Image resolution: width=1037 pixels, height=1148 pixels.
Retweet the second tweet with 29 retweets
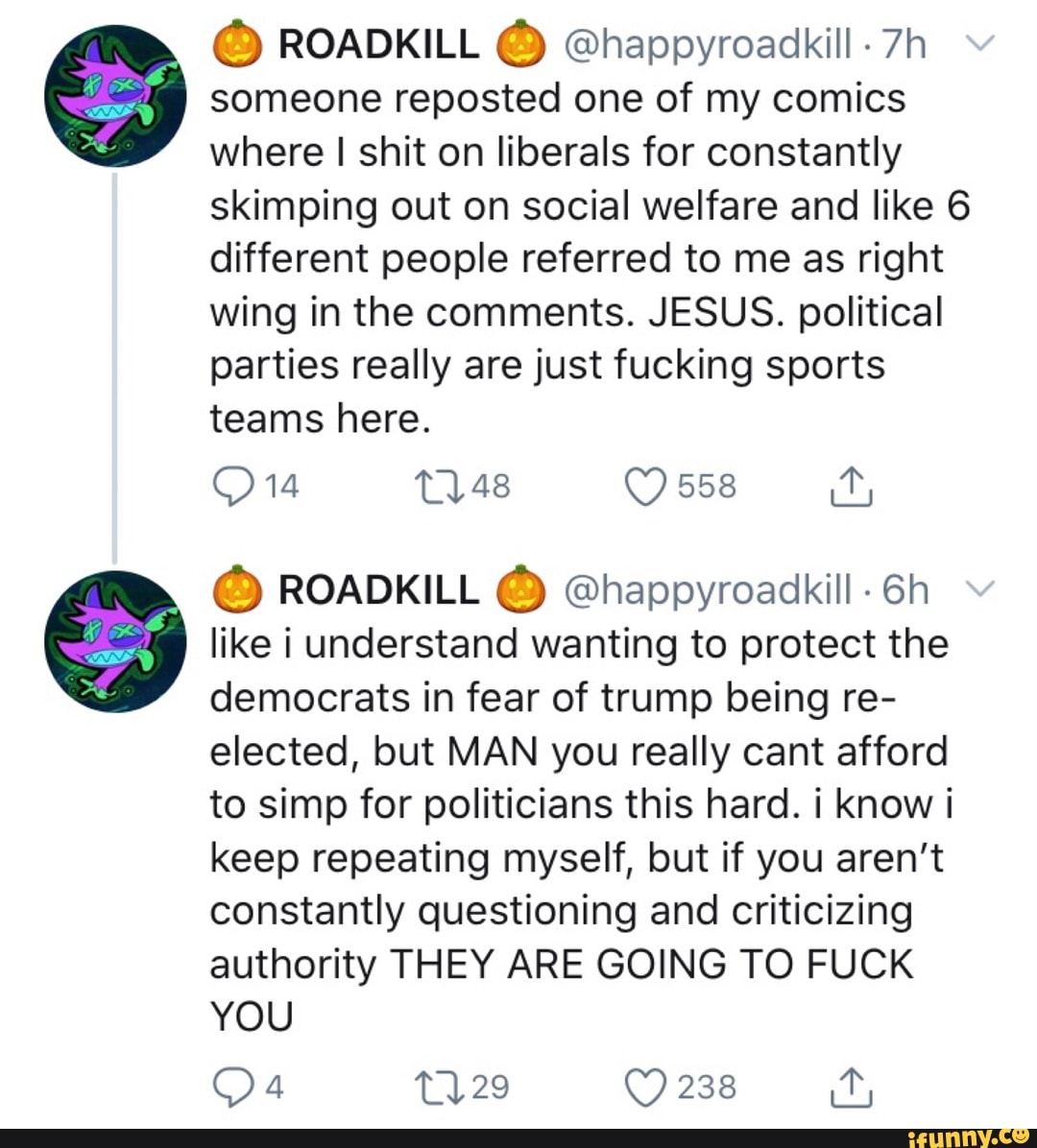[x=439, y=1087]
